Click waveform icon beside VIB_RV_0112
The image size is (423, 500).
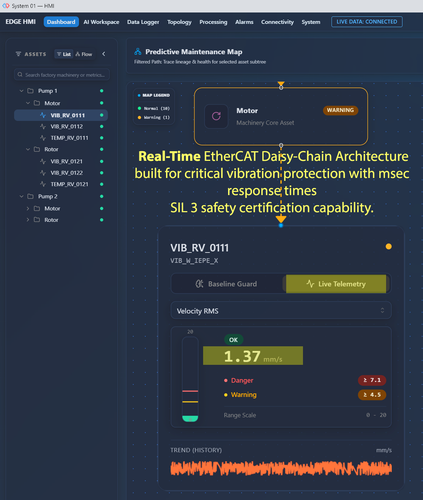43,126
